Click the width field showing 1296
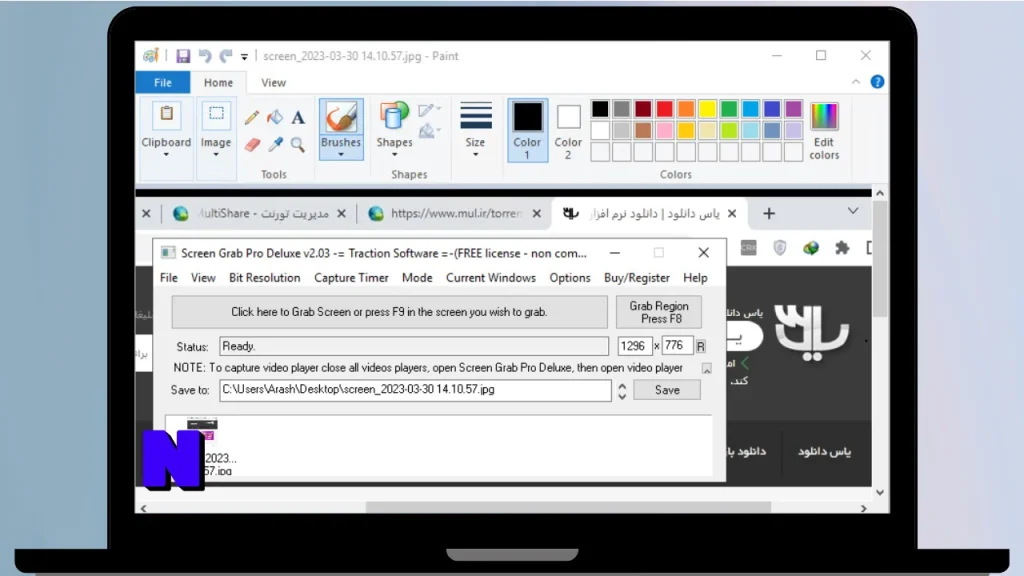This screenshot has height=576, width=1024. 635,346
